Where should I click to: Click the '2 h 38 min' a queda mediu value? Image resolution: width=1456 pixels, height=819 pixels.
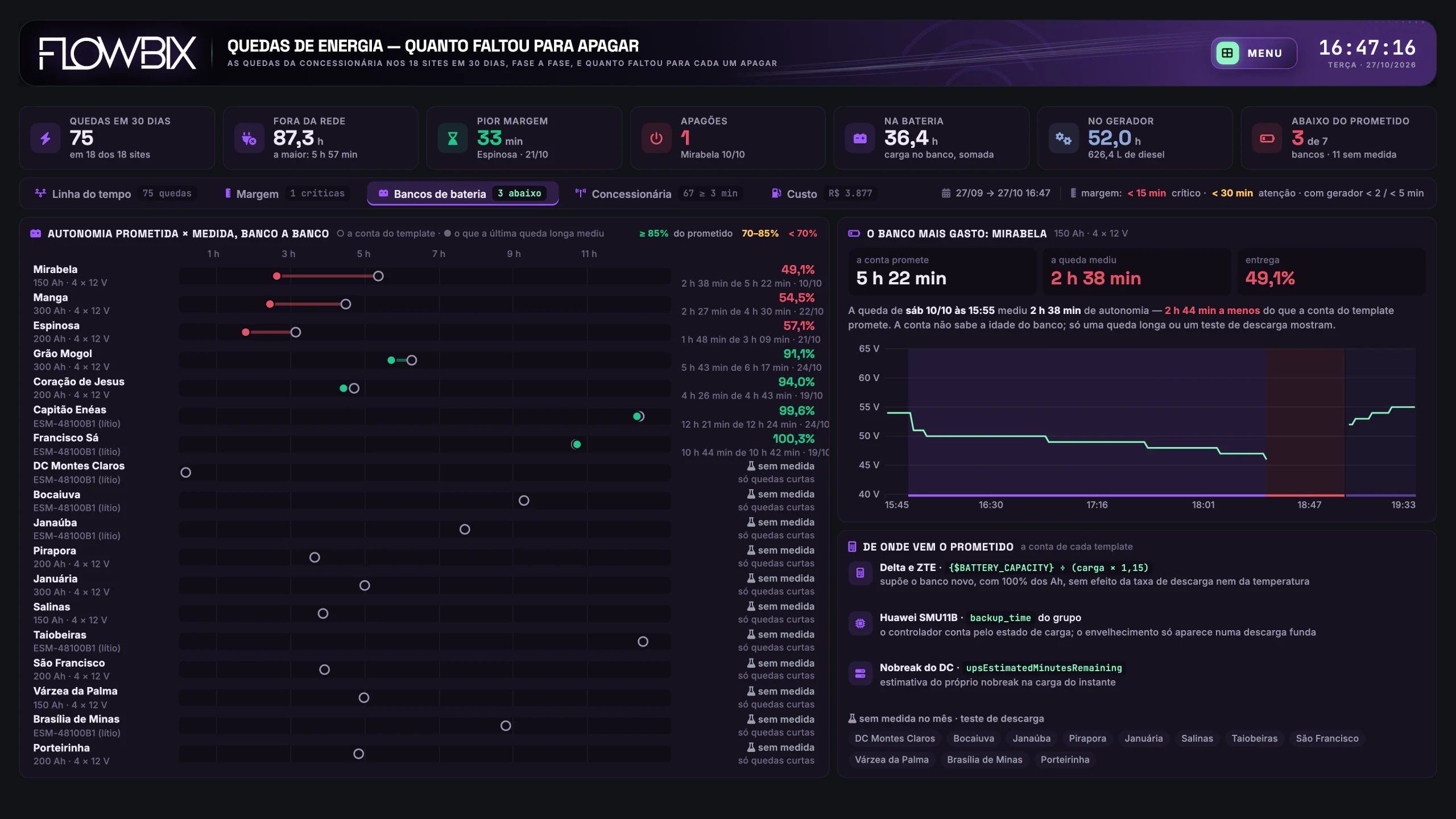click(1096, 278)
